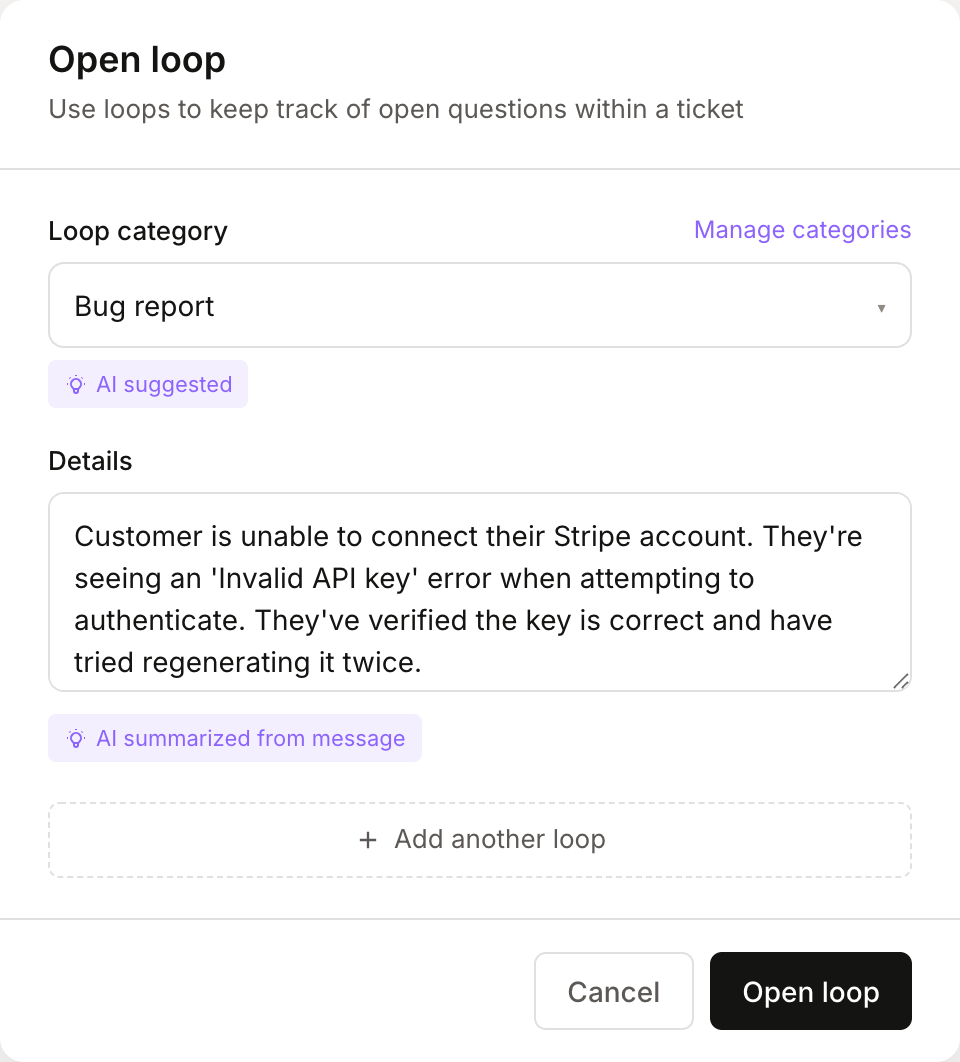960x1062 pixels.
Task: Click inside the Details text area
Action: coord(480,592)
